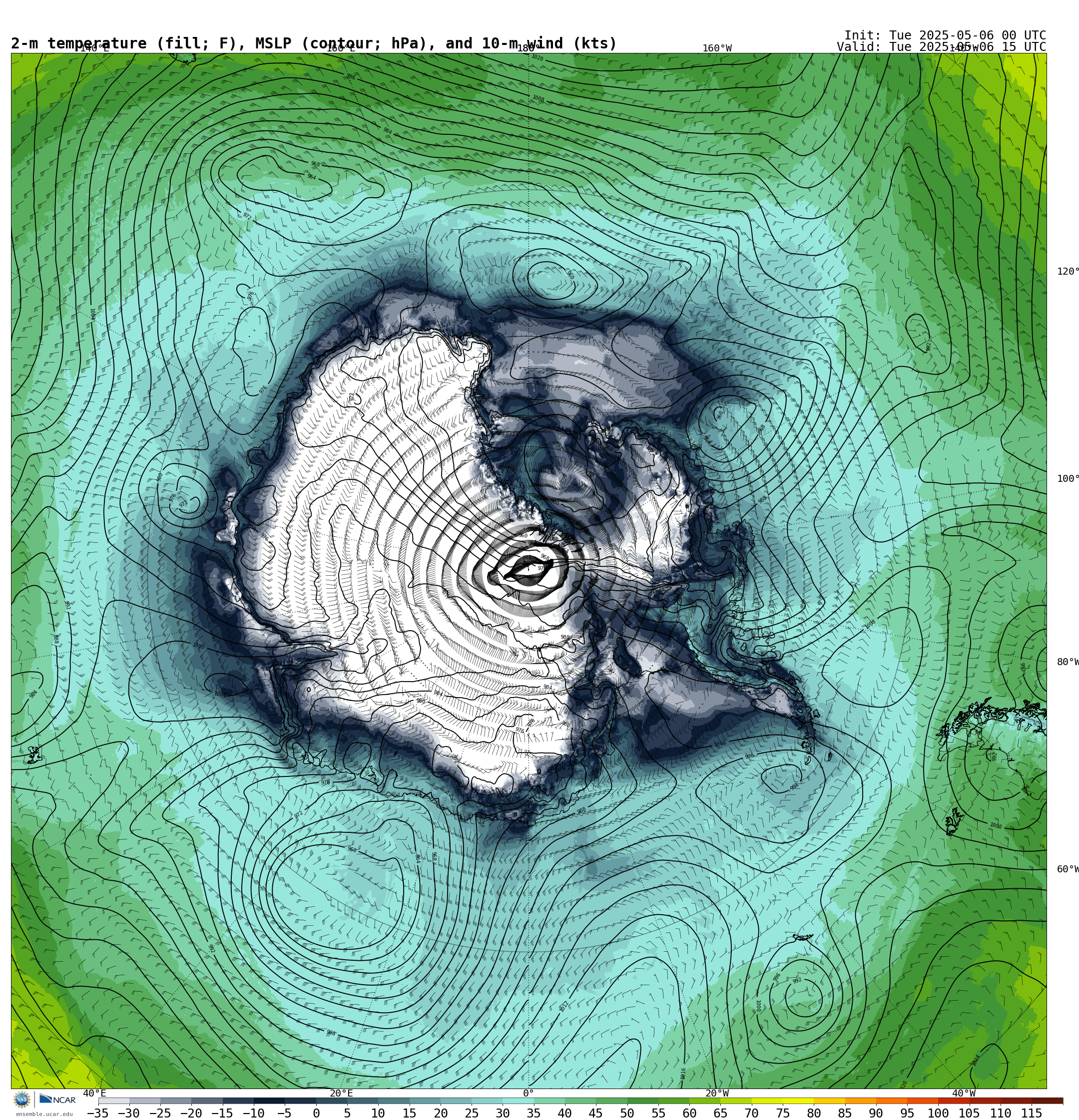Click the colorbar tick label 110
Image resolution: width=1079 pixels, height=1120 pixels.
pyautogui.click(x=1001, y=1113)
